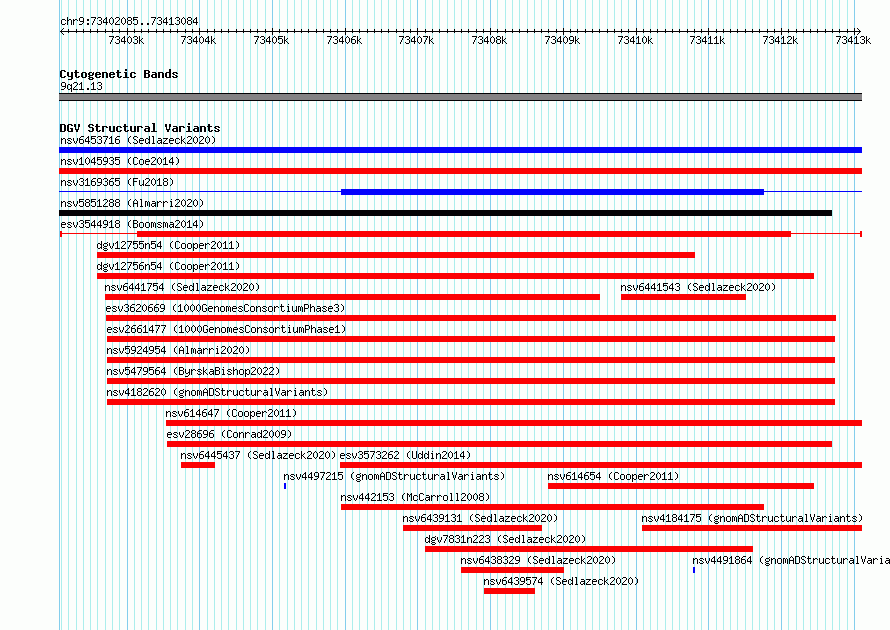Screen dimensions: 890x630
Task: Click the ruler's left scroll arrowhead
Action: pyautogui.click(x=62, y=31)
